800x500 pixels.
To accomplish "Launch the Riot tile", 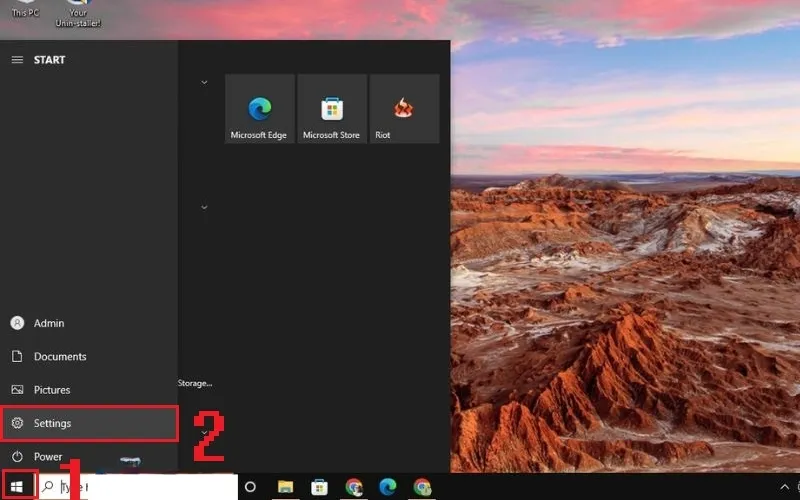I will click(404, 109).
